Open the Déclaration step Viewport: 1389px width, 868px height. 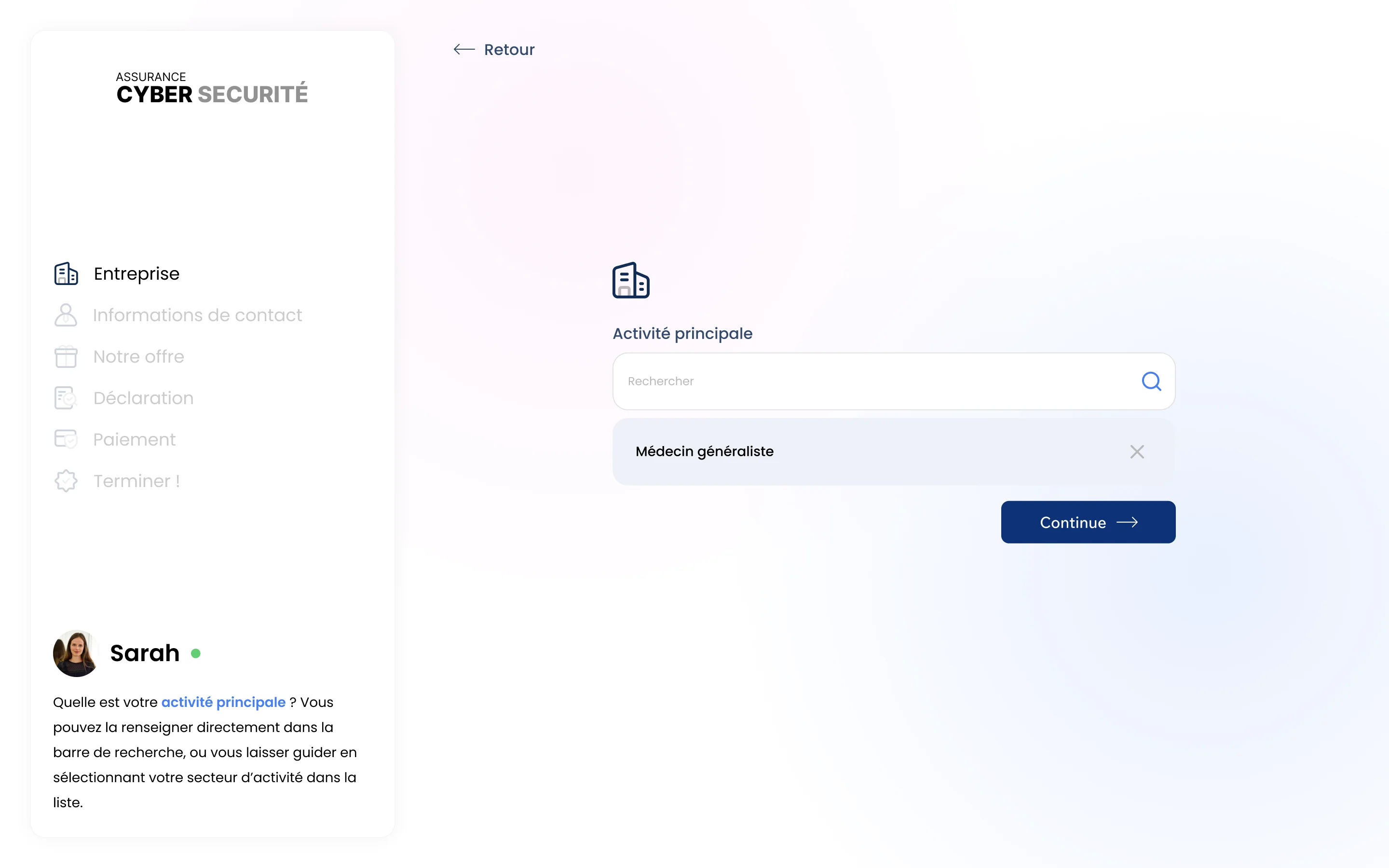click(x=144, y=398)
